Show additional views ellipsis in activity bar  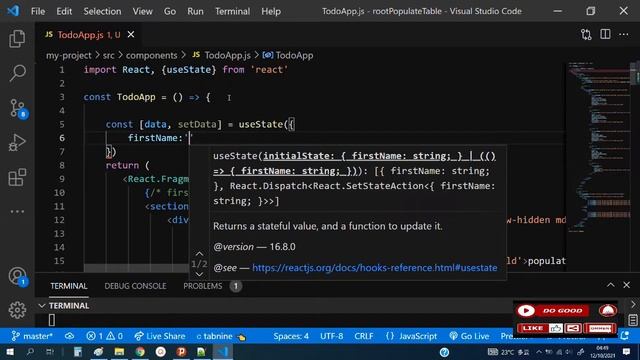click(x=17, y=211)
